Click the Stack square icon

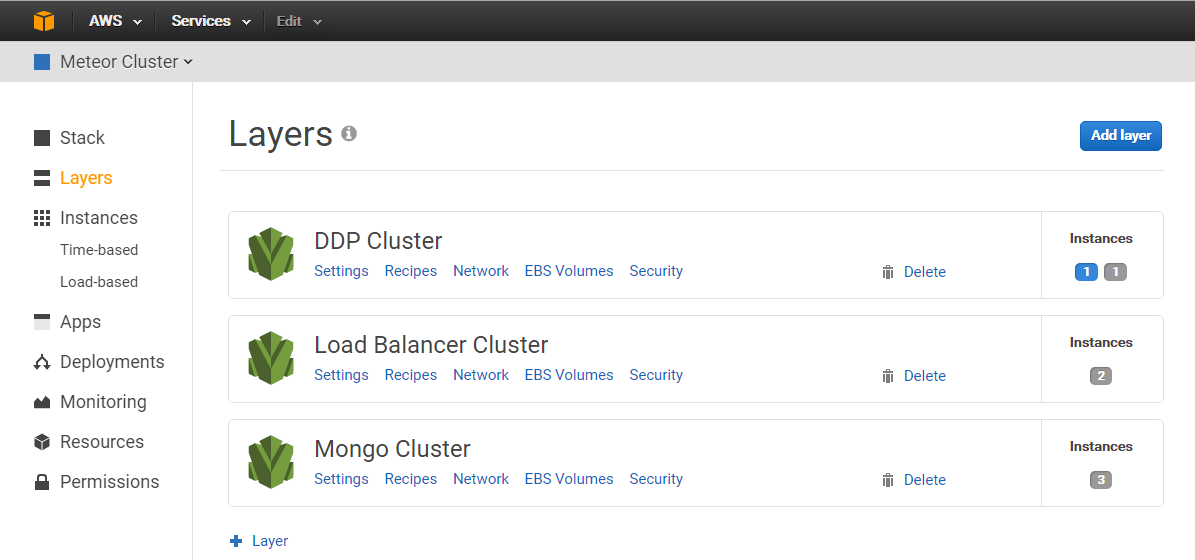pos(42,138)
